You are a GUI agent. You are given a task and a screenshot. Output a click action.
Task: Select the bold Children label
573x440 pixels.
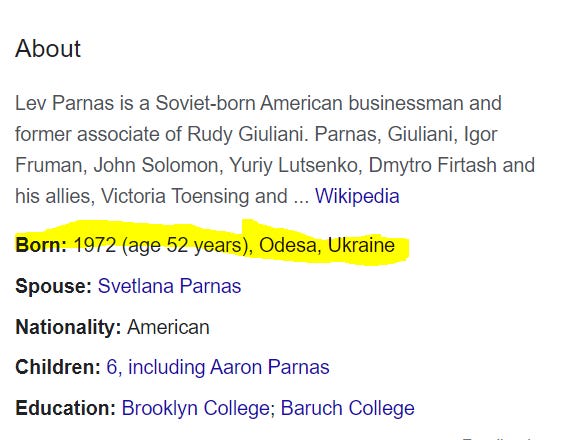[58, 367]
